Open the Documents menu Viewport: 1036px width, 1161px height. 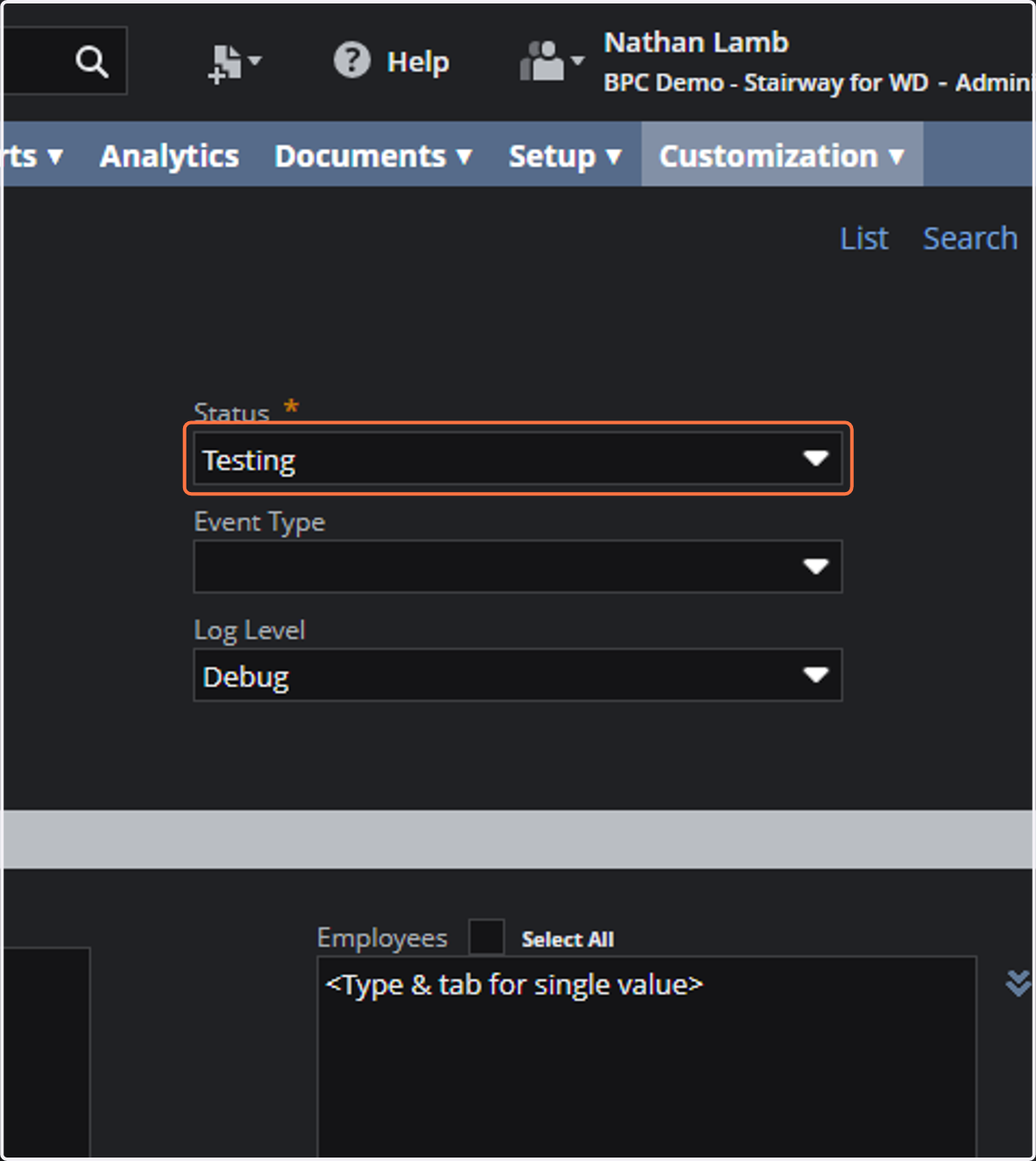(373, 156)
